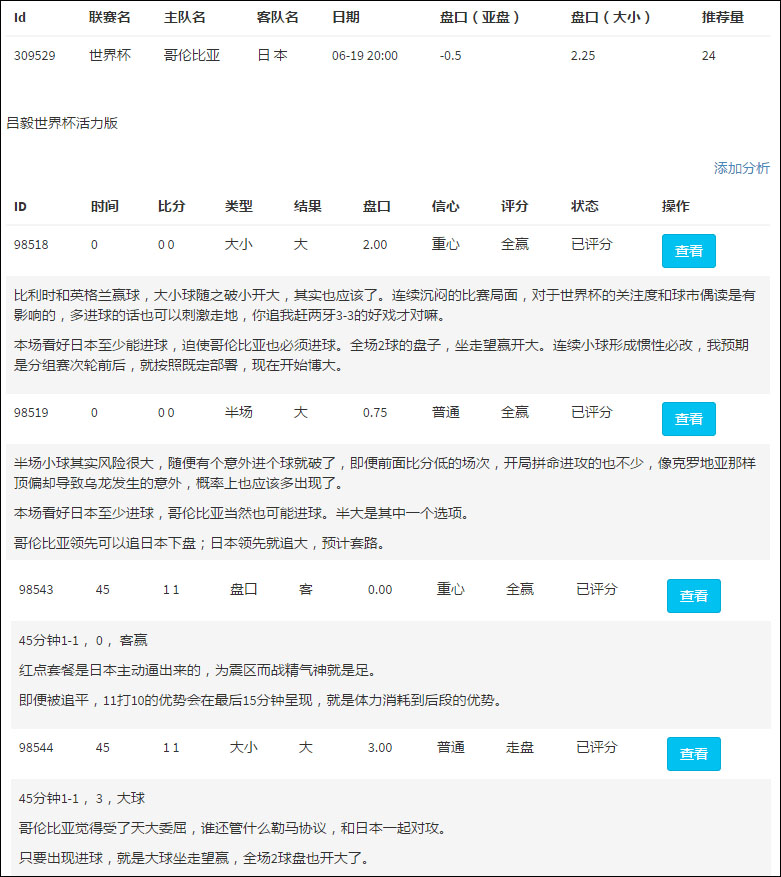The height and width of the screenshot is (877, 781).
Task: Click the 查看 button for row 98518
Action: [689, 251]
